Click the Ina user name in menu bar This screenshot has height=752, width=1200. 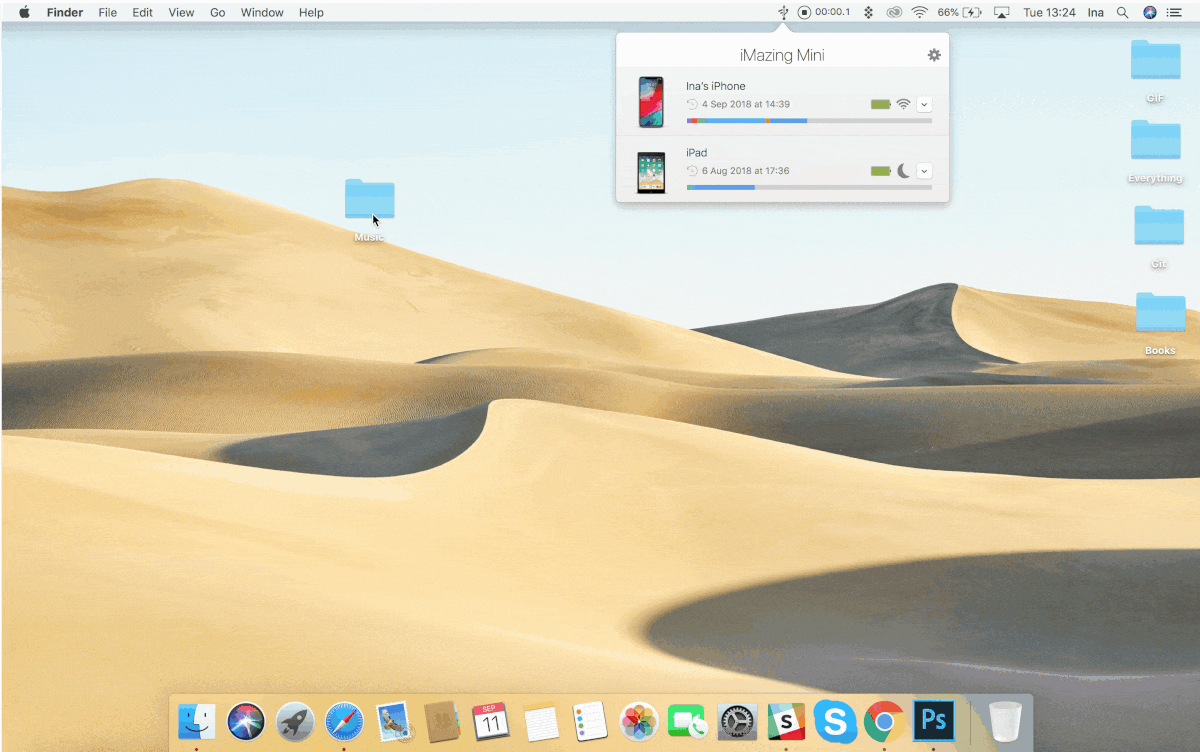(1096, 12)
